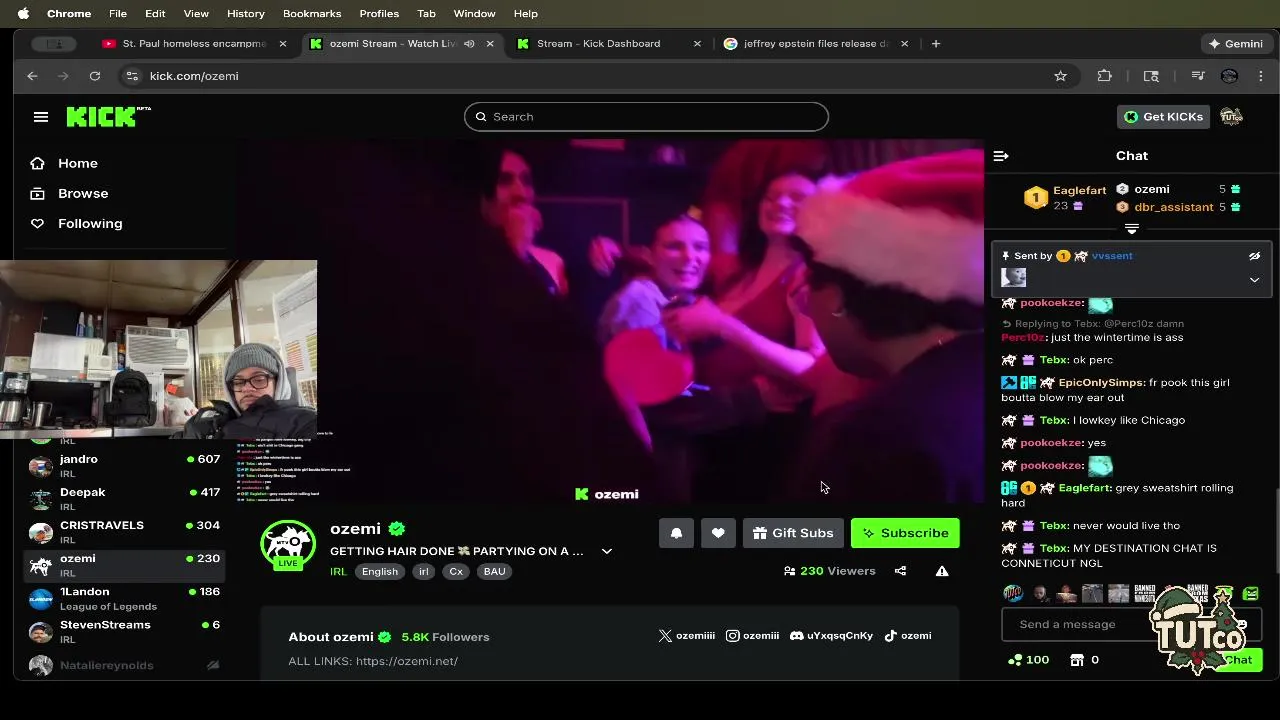Go back in browser history
This screenshot has width=1280, height=720.
click(x=32, y=76)
